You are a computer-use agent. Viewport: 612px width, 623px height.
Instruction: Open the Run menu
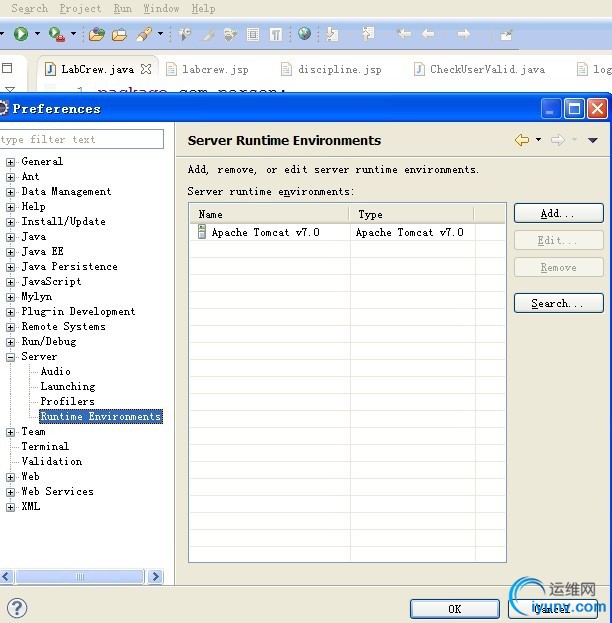[x=123, y=8]
